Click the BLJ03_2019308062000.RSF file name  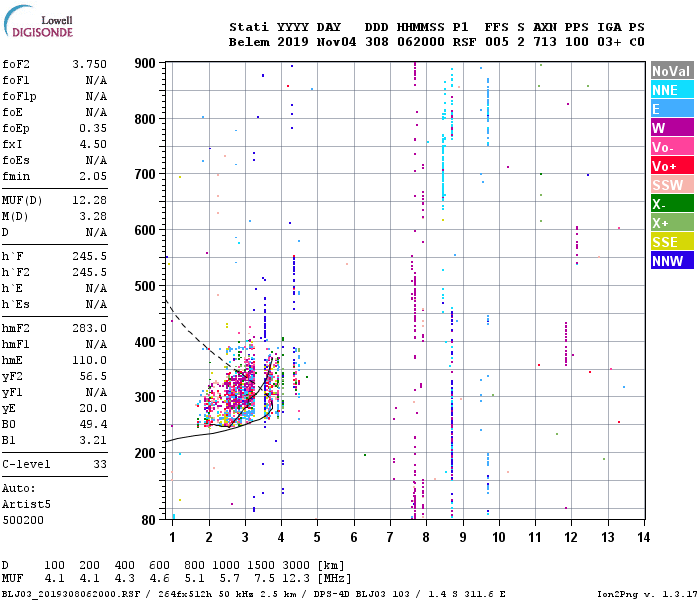71,594
